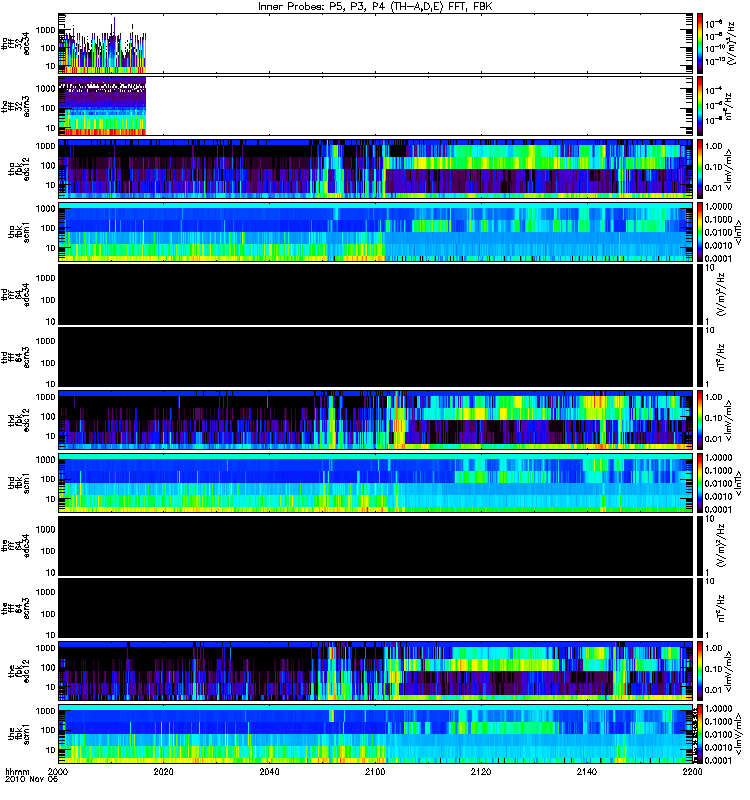This screenshot has height=800, width=750.
Task: Click the "the fbk edc12" y-axis label
Action: tap(19, 671)
